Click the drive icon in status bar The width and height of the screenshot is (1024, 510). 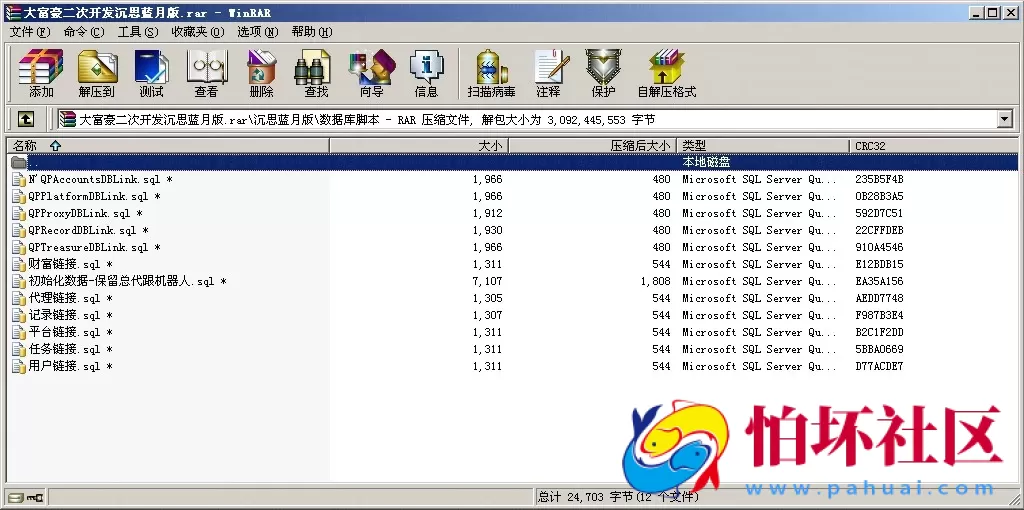coord(16,498)
